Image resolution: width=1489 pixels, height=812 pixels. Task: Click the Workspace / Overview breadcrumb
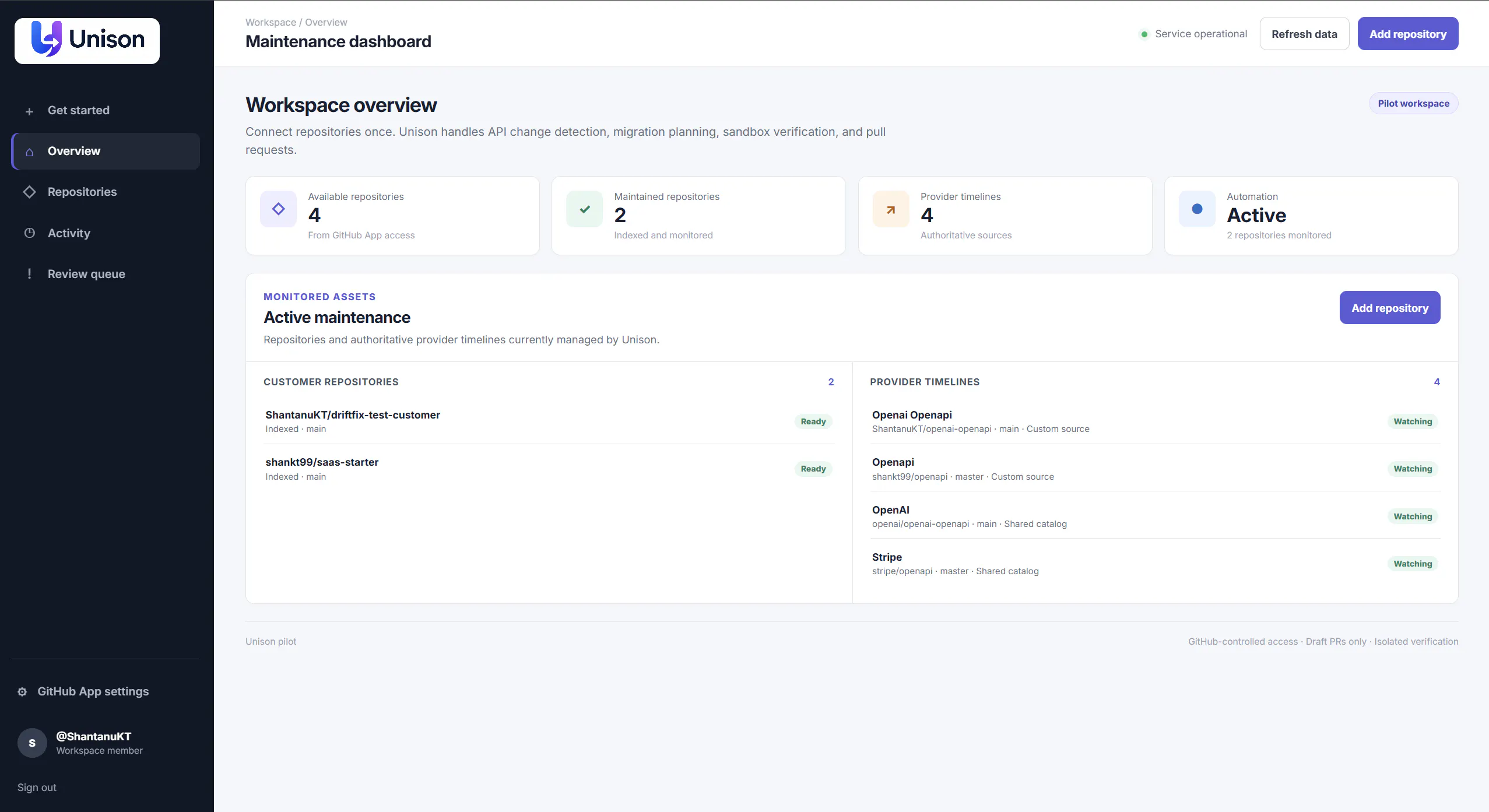pos(296,22)
